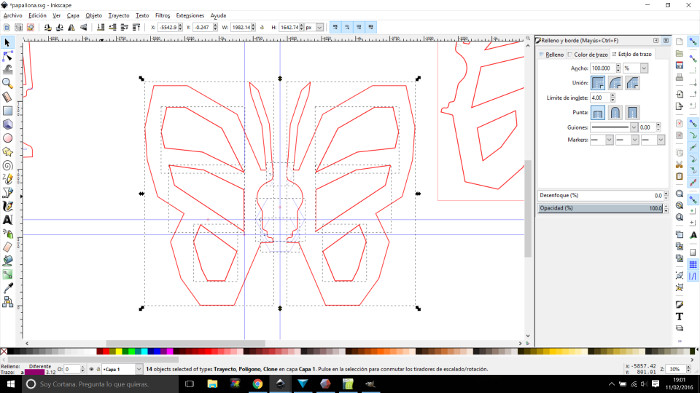Select the Star/polygon tool
700x393 pixels.
click(x=7, y=152)
